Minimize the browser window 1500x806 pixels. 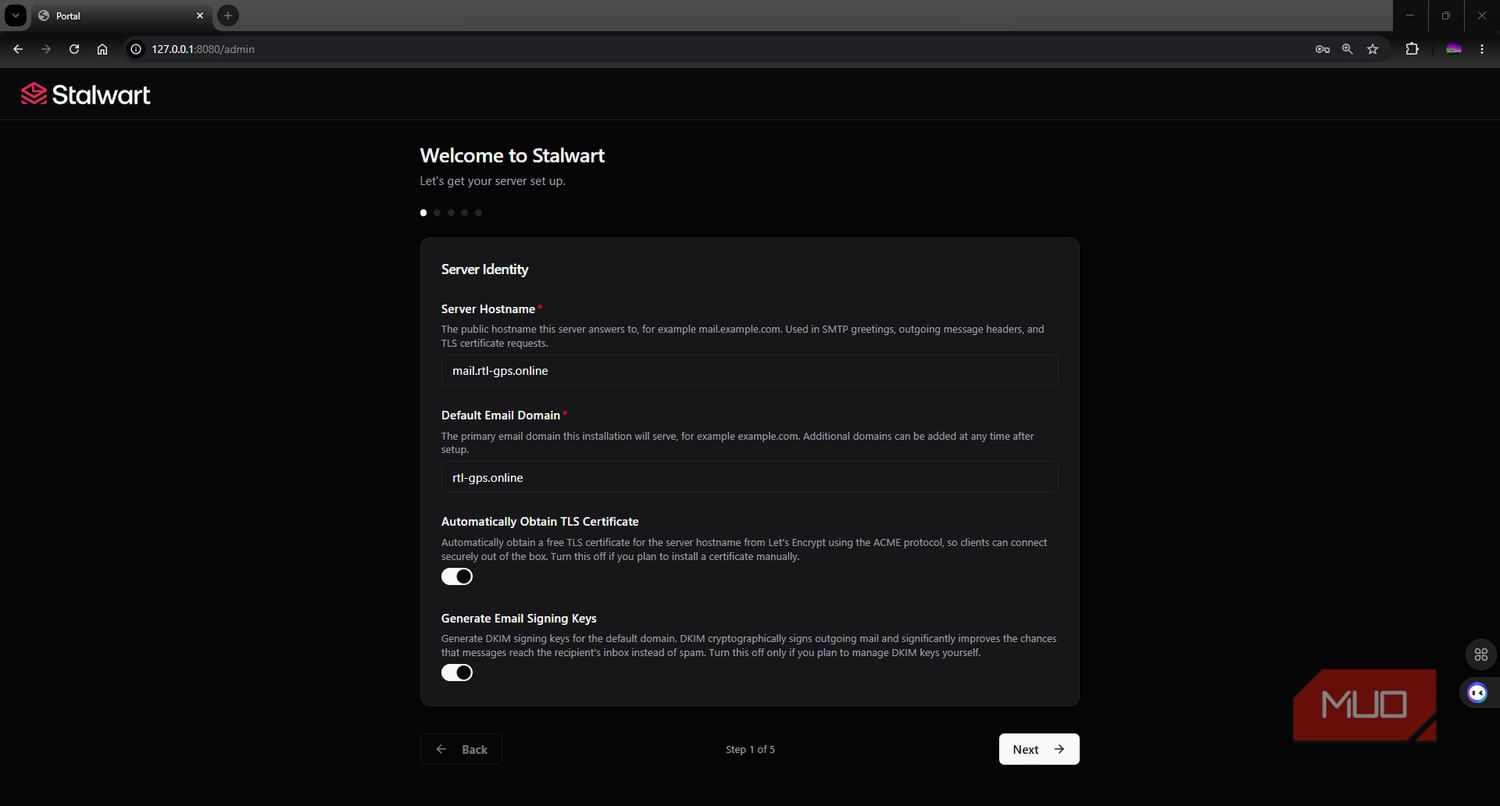(x=1410, y=16)
